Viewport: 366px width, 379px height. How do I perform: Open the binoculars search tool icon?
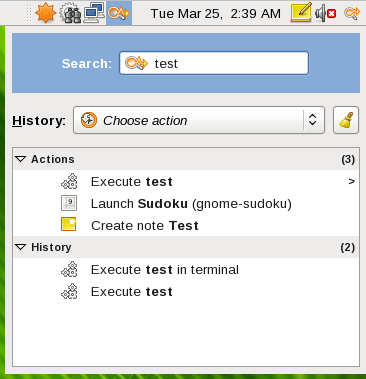(70, 13)
